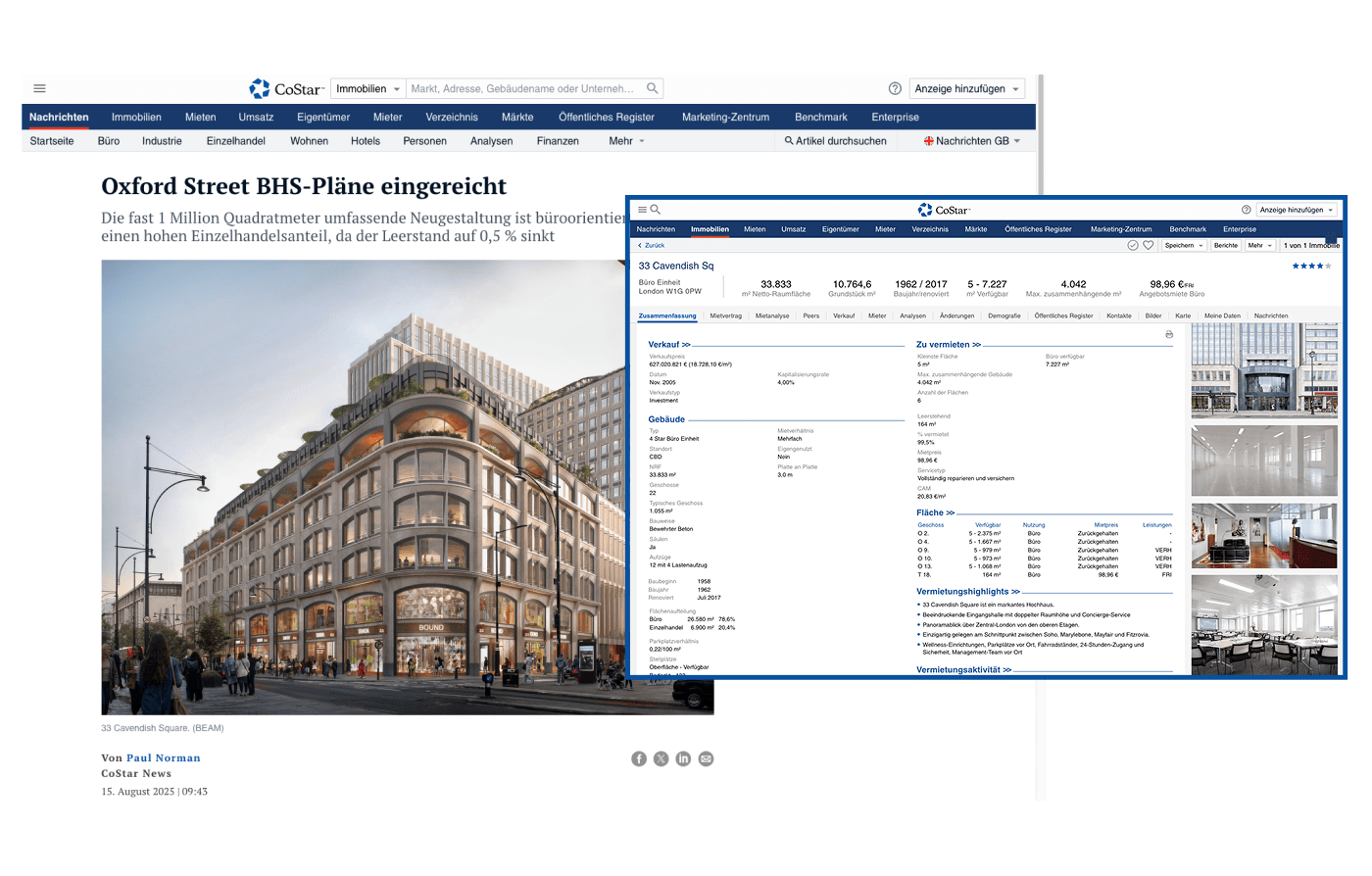This screenshot has height=876, width=1372.
Task: Print the property summary with the printer icon
Action: 1168,335
